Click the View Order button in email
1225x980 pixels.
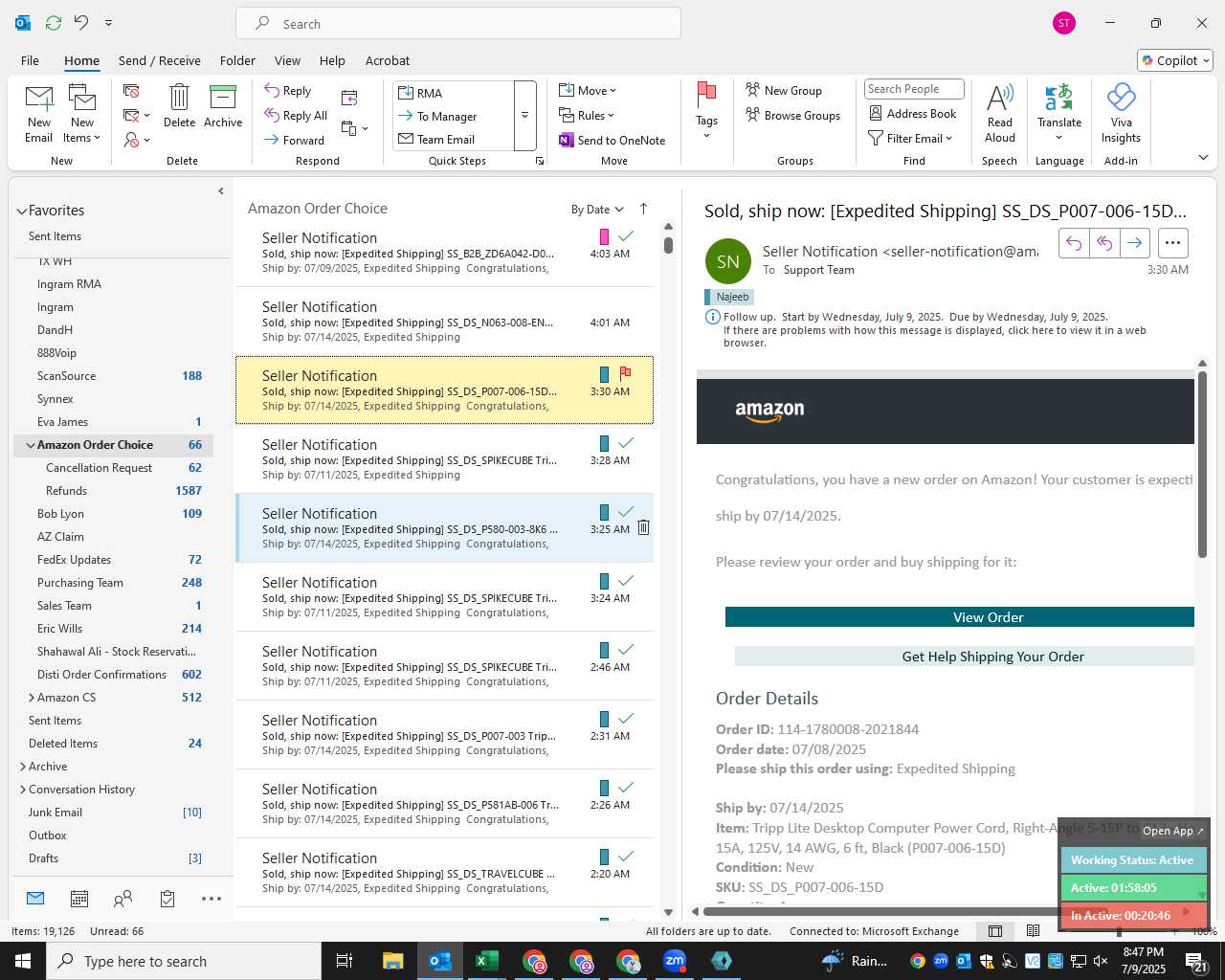click(960, 617)
